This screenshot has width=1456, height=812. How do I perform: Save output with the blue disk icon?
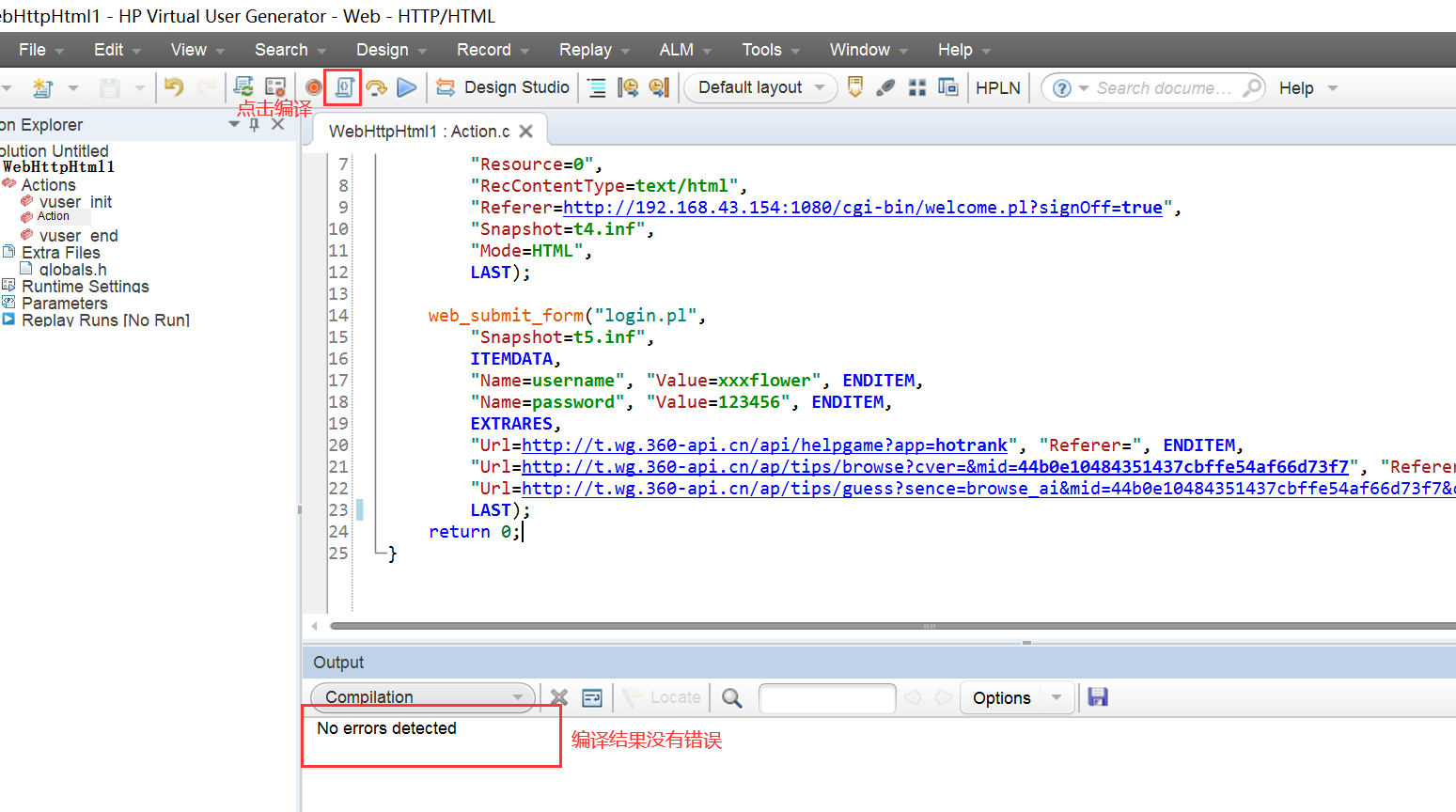coord(1098,696)
